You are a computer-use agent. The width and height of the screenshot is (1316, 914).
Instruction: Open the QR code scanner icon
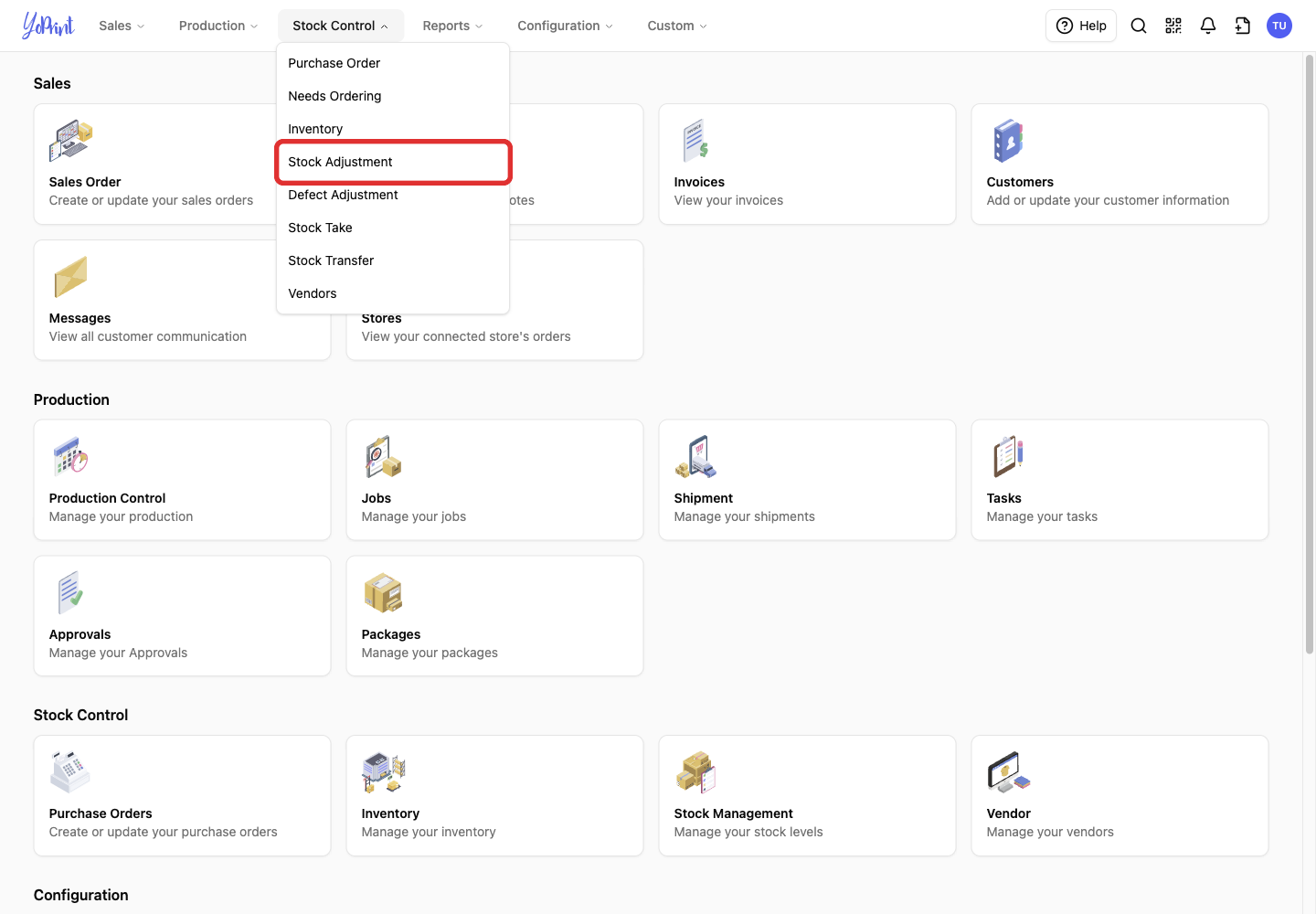(1173, 26)
